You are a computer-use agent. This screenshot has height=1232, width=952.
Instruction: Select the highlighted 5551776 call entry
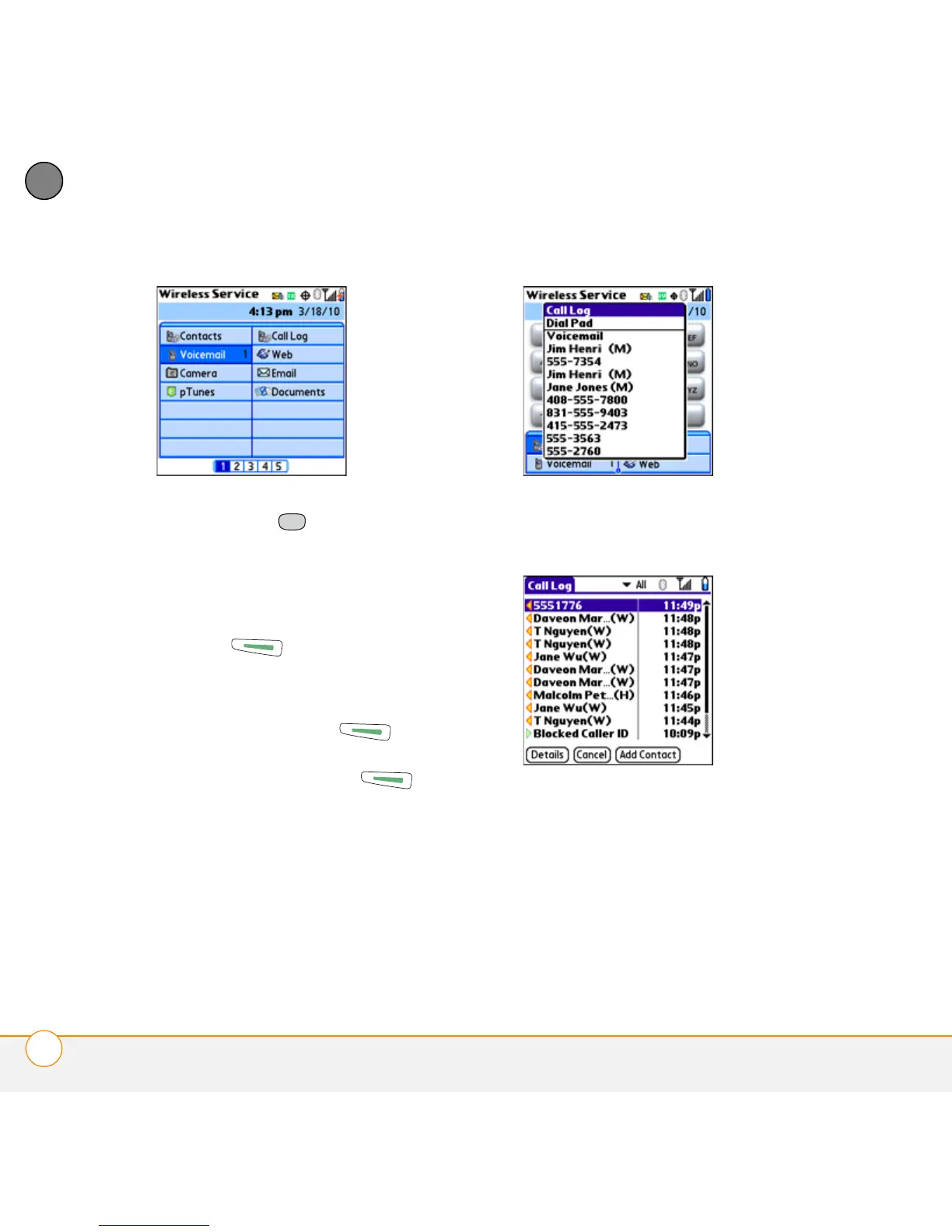(613, 605)
